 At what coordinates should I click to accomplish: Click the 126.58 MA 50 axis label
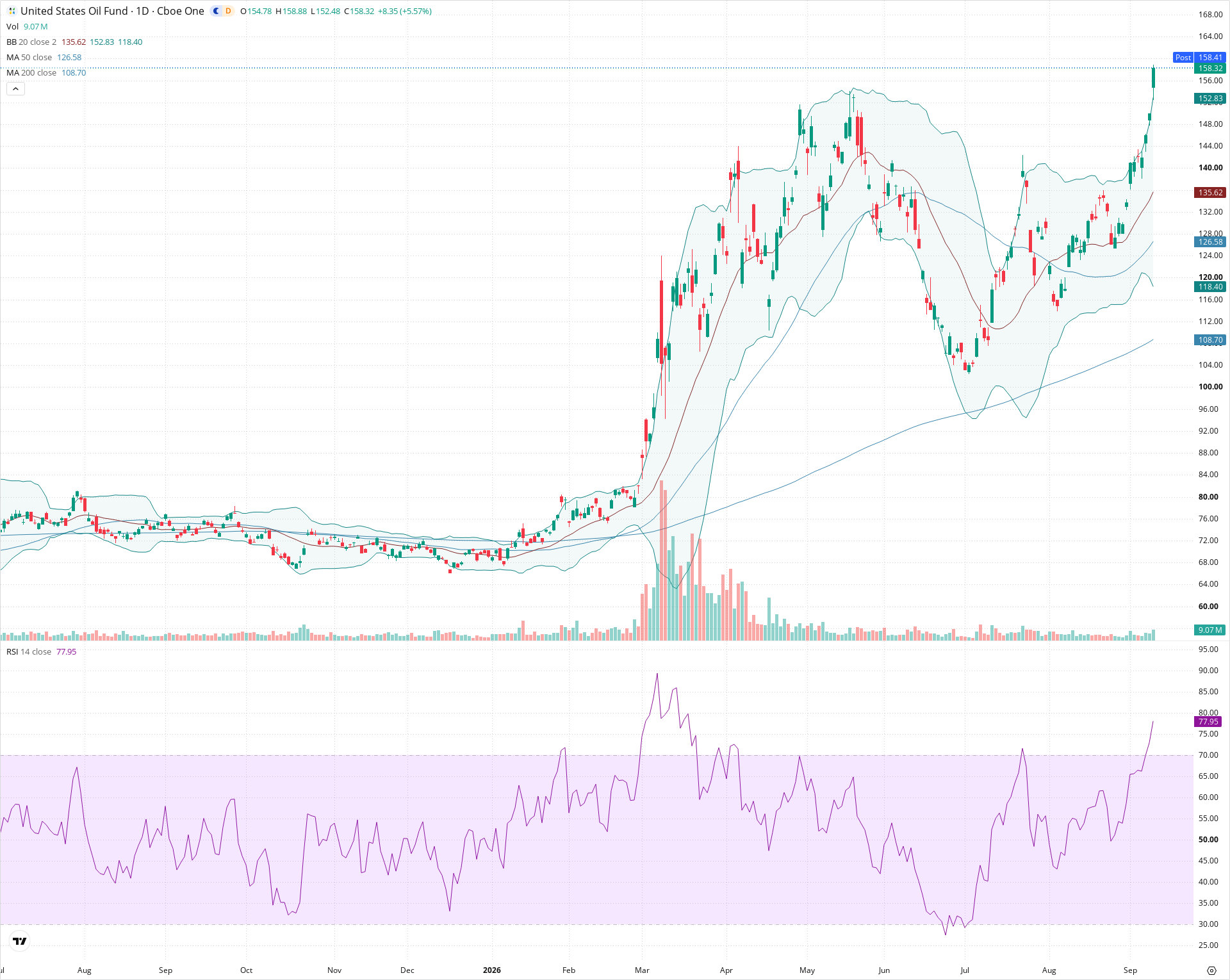pyautogui.click(x=1210, y=241)
